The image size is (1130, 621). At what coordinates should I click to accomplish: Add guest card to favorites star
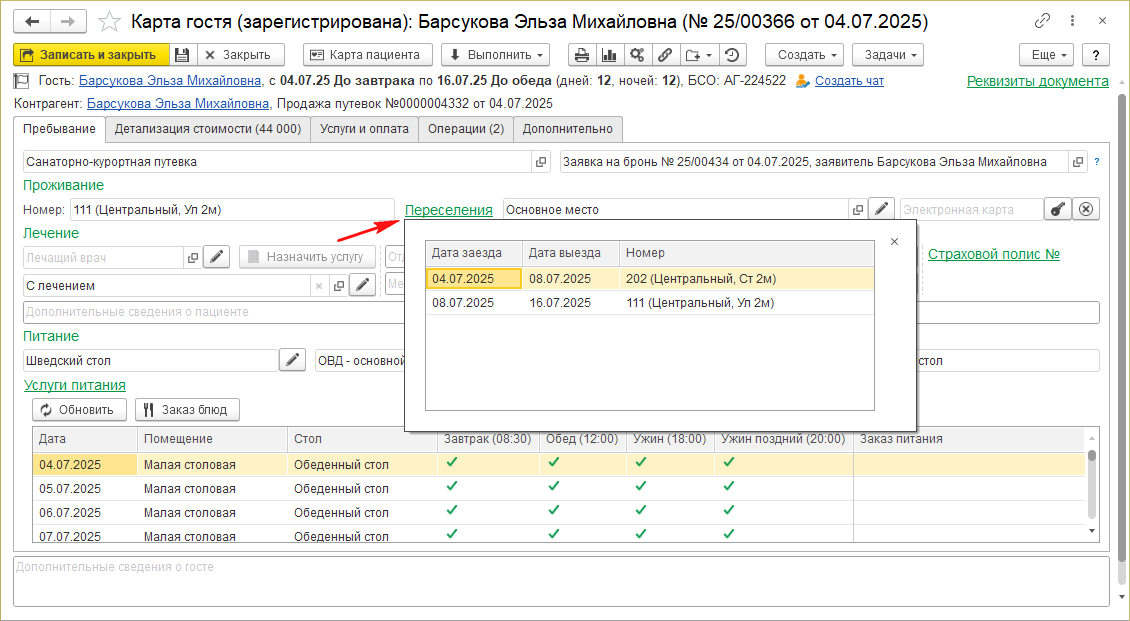click(x=111, y=21)
